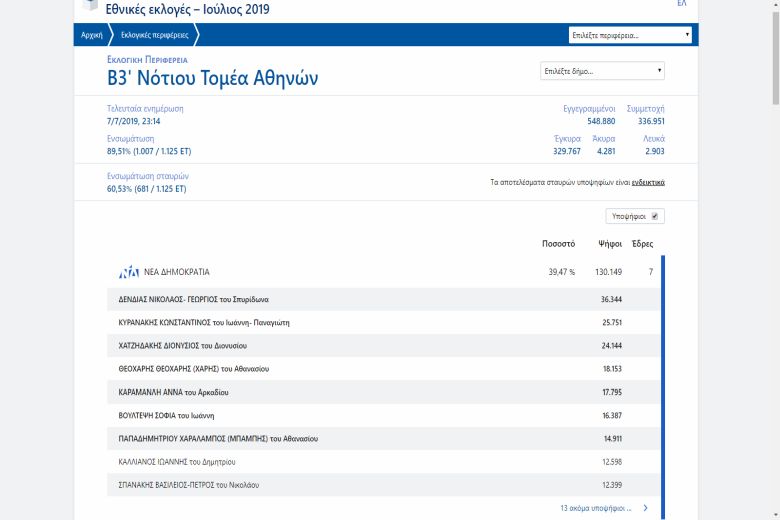This screenshot has height=520, width=780.
Task: Click the ενδεικτικά underlined link
Action: point(648,182)
